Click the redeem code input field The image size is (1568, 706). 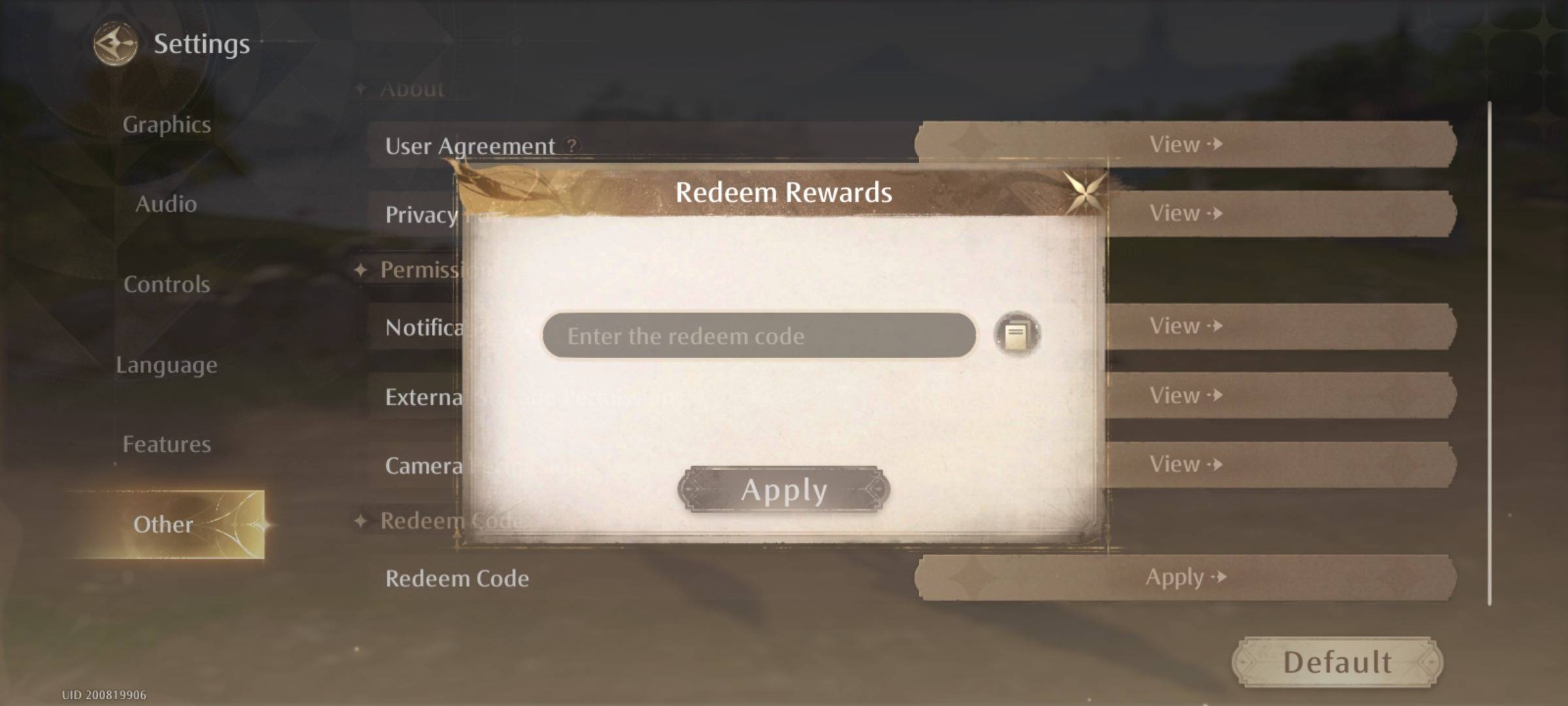[x=757, y=335]
